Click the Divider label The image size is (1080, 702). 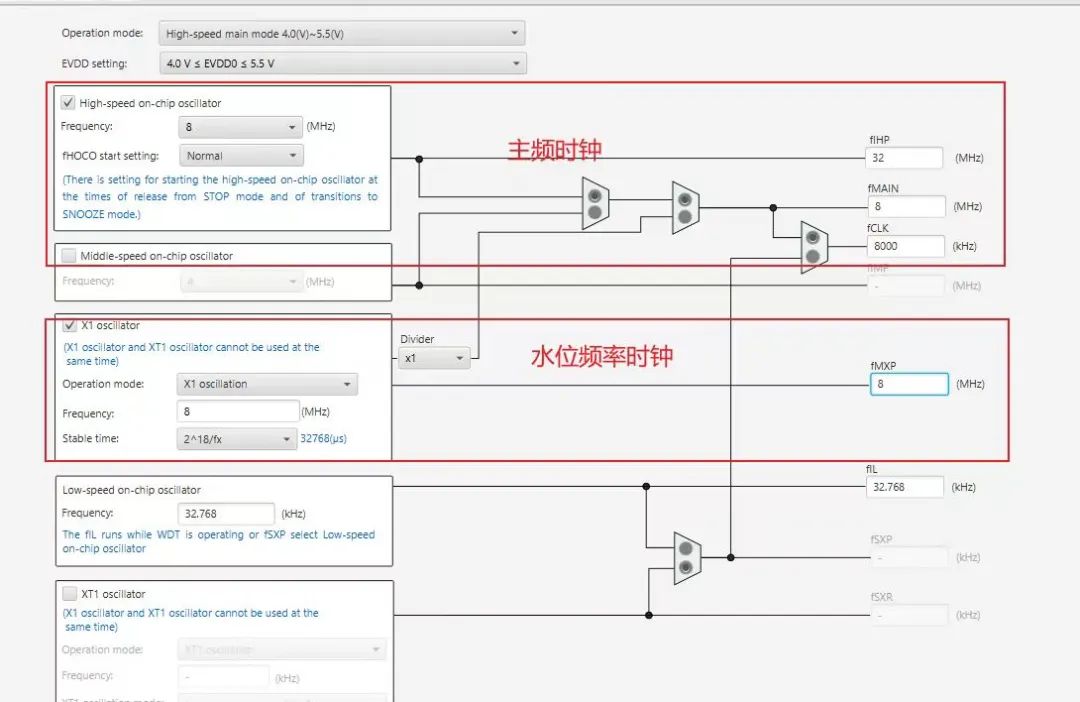[x=417, y=339]
